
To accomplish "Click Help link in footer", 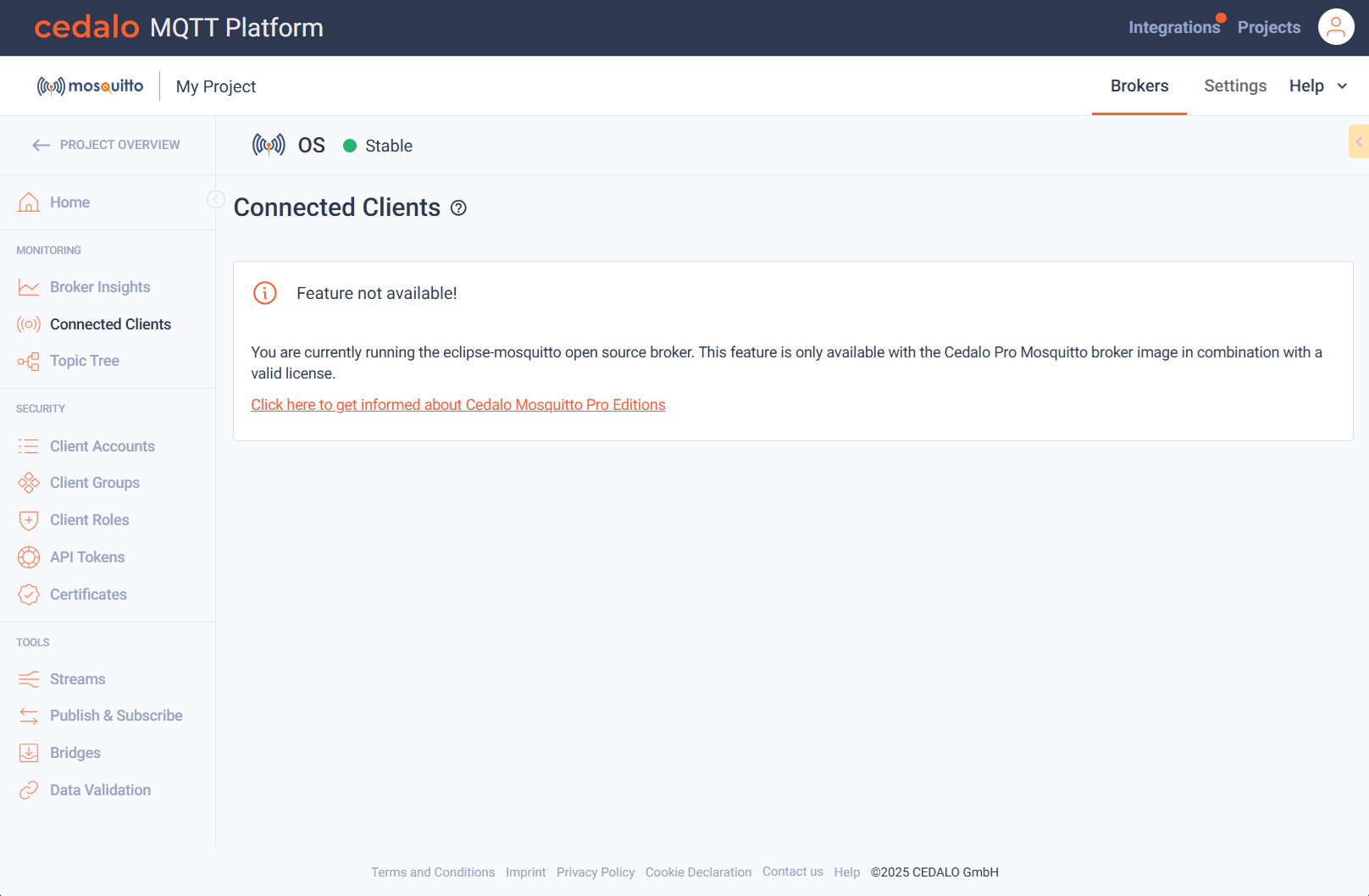I will point(847,872).
